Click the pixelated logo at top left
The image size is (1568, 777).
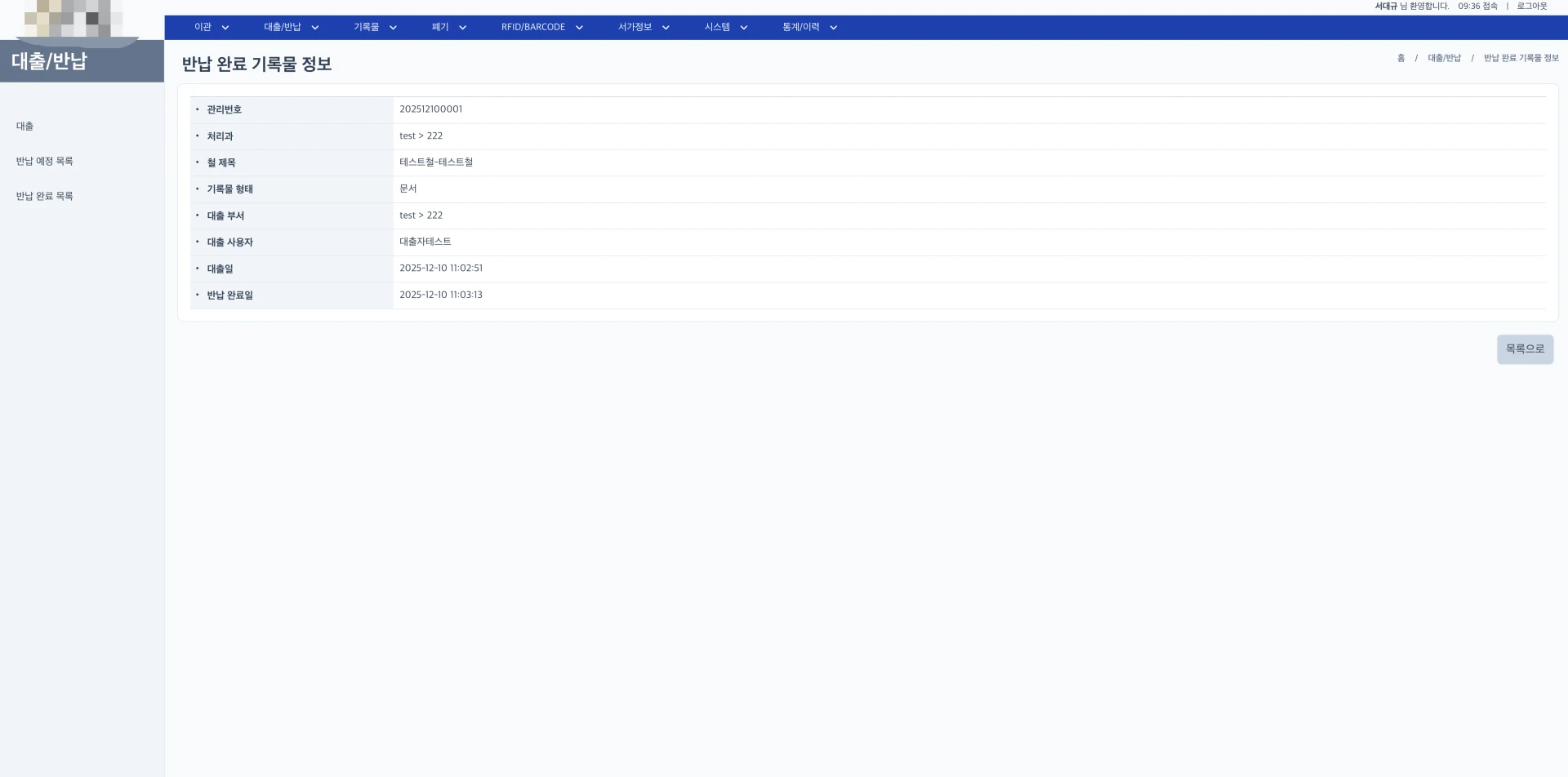pyautogui.click(x=73, y=19)
